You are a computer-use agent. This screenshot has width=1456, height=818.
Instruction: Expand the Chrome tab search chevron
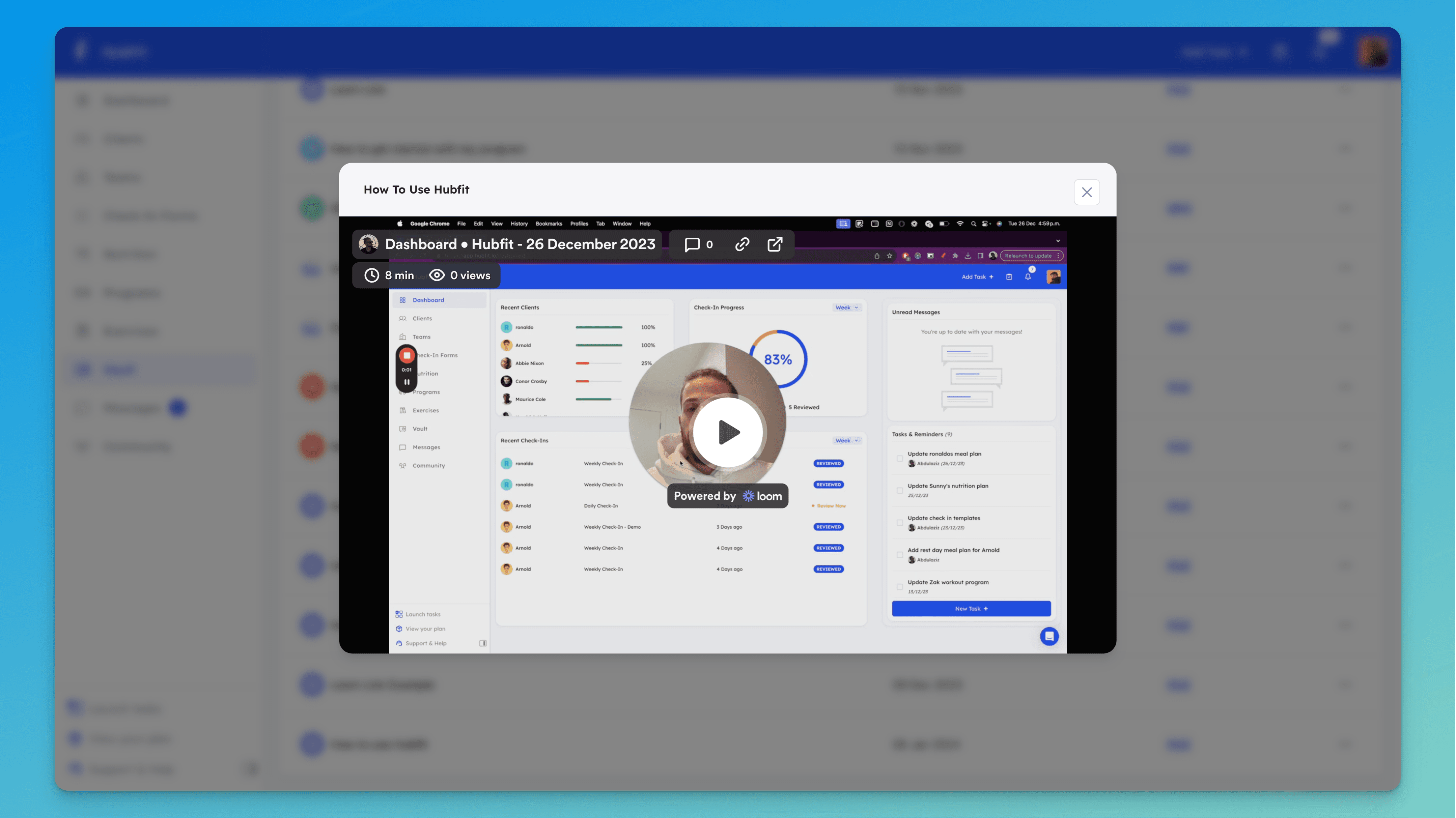(1058, 241)
